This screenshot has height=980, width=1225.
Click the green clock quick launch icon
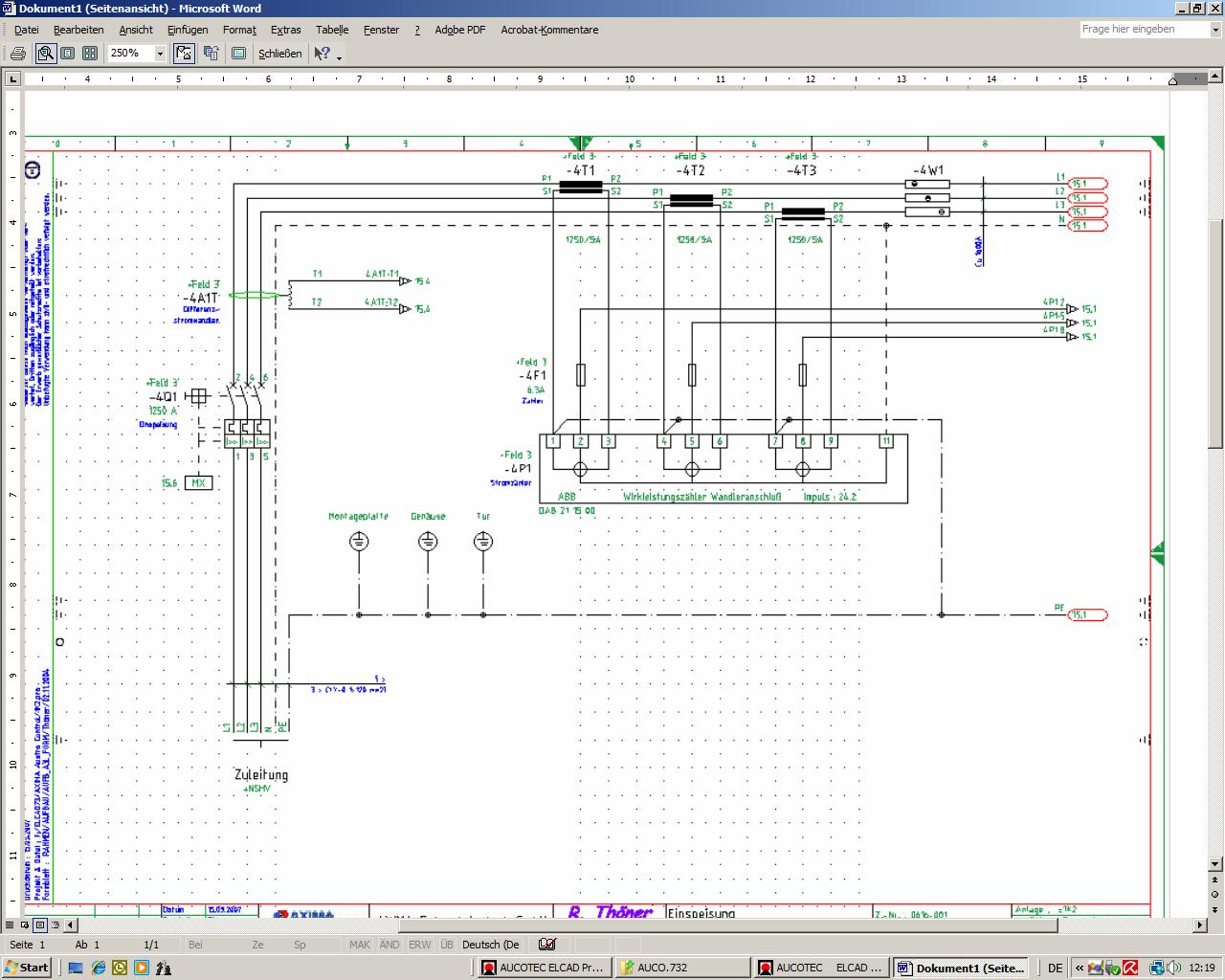click(x=120, y=968)
